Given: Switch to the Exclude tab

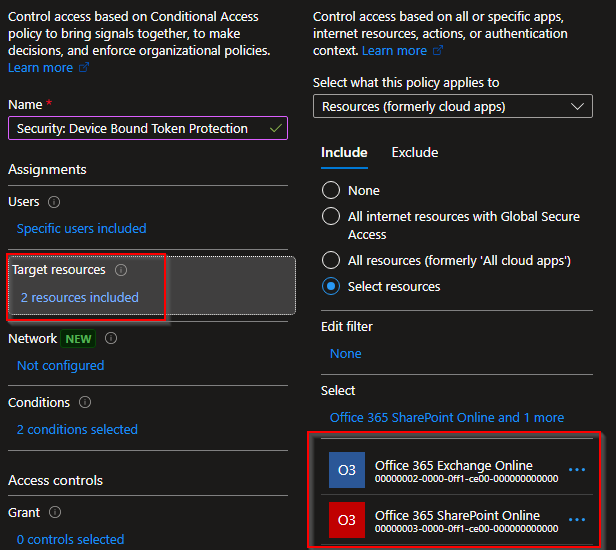Looking at the screenshot, I should click(414, 153).
